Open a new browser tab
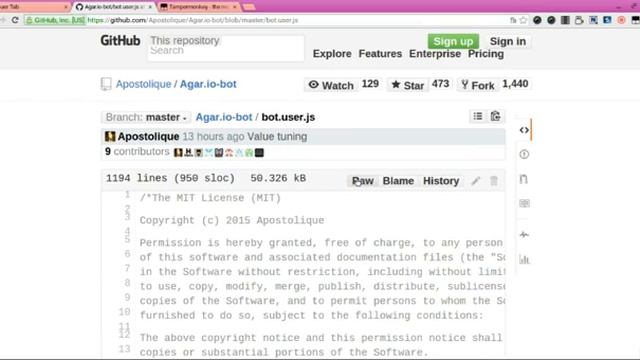 click(x=249, y=7)
